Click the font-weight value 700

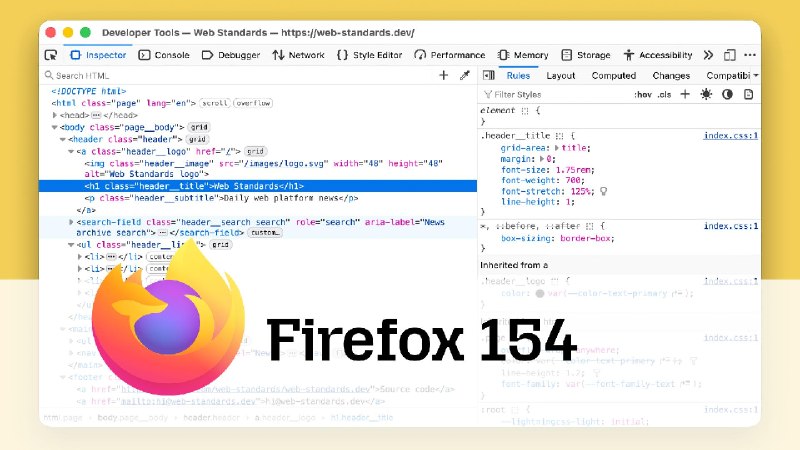[x=573, y=180]
